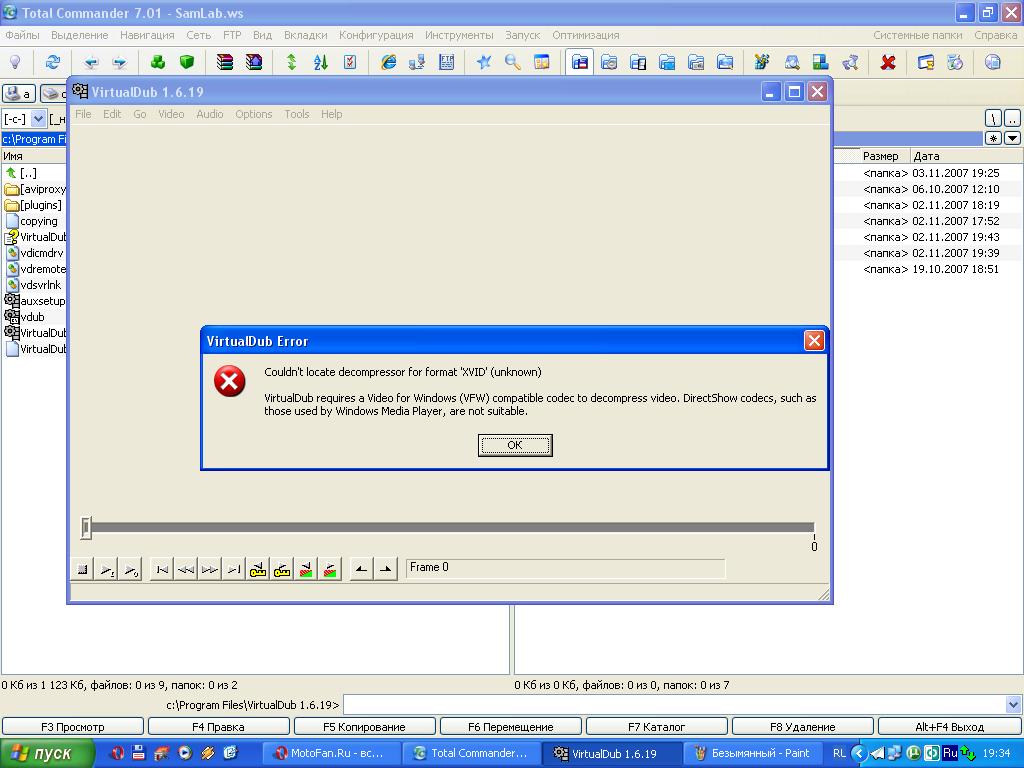
Task: Open the Go menu in VirtualDub
Action: [140, 114]
